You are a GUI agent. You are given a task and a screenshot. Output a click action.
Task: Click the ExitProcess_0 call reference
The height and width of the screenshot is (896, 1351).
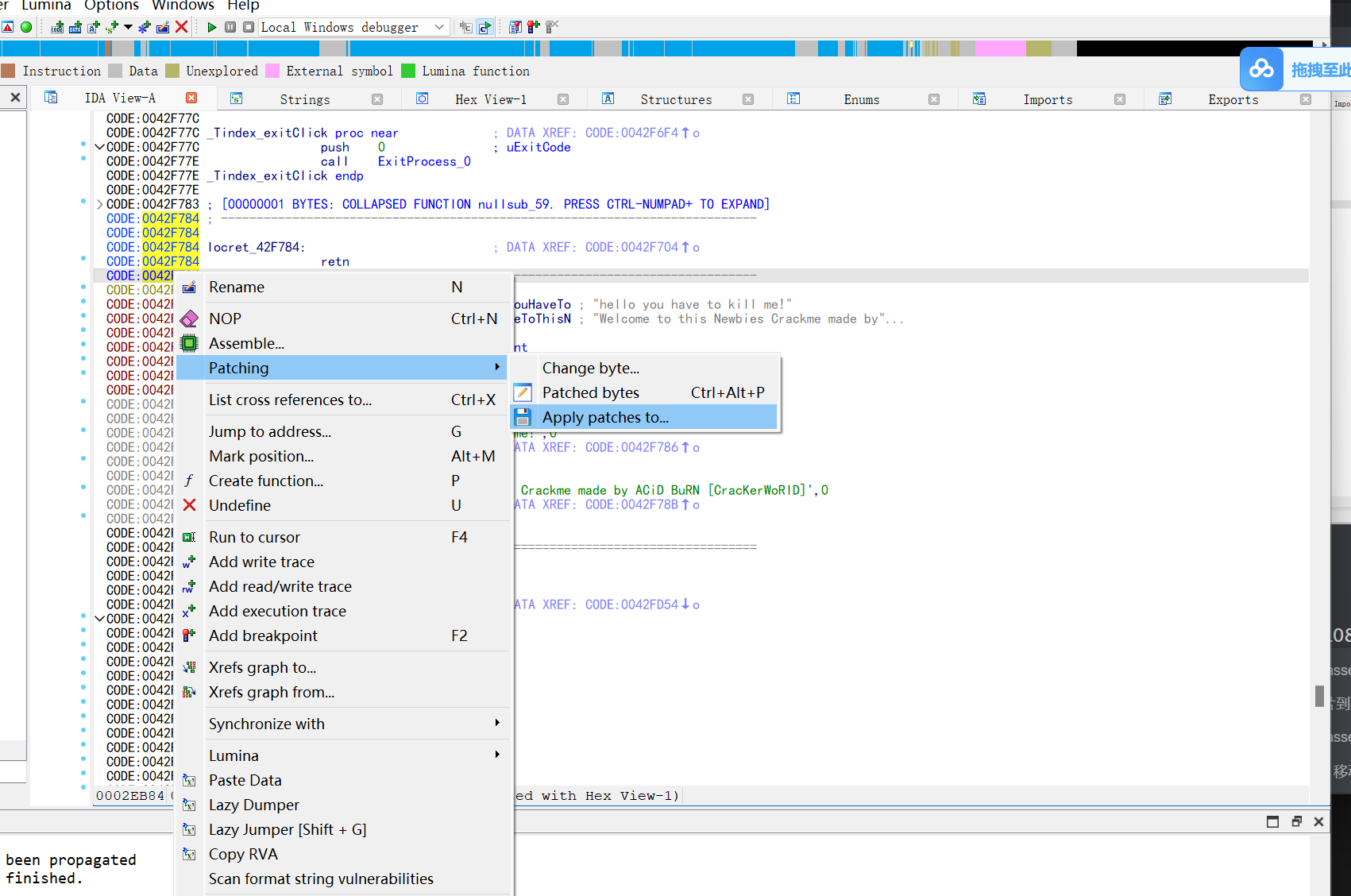coord(424,161)
